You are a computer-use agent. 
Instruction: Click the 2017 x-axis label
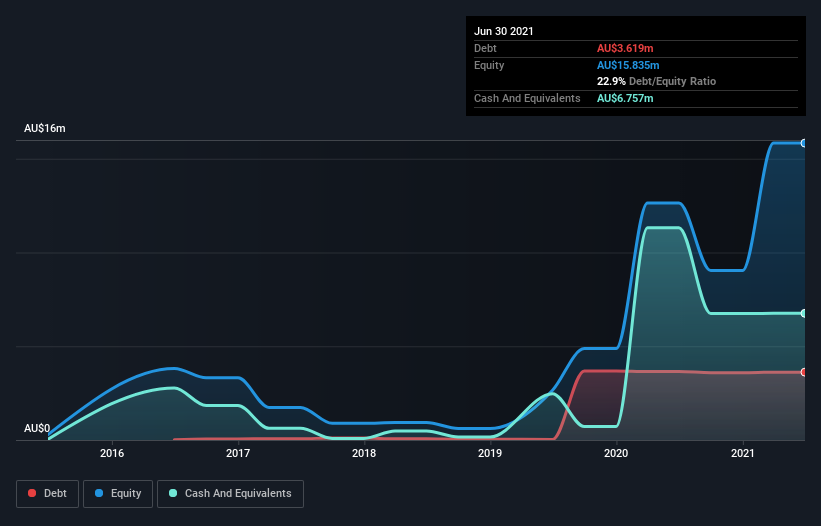click(x=238, y=453)
